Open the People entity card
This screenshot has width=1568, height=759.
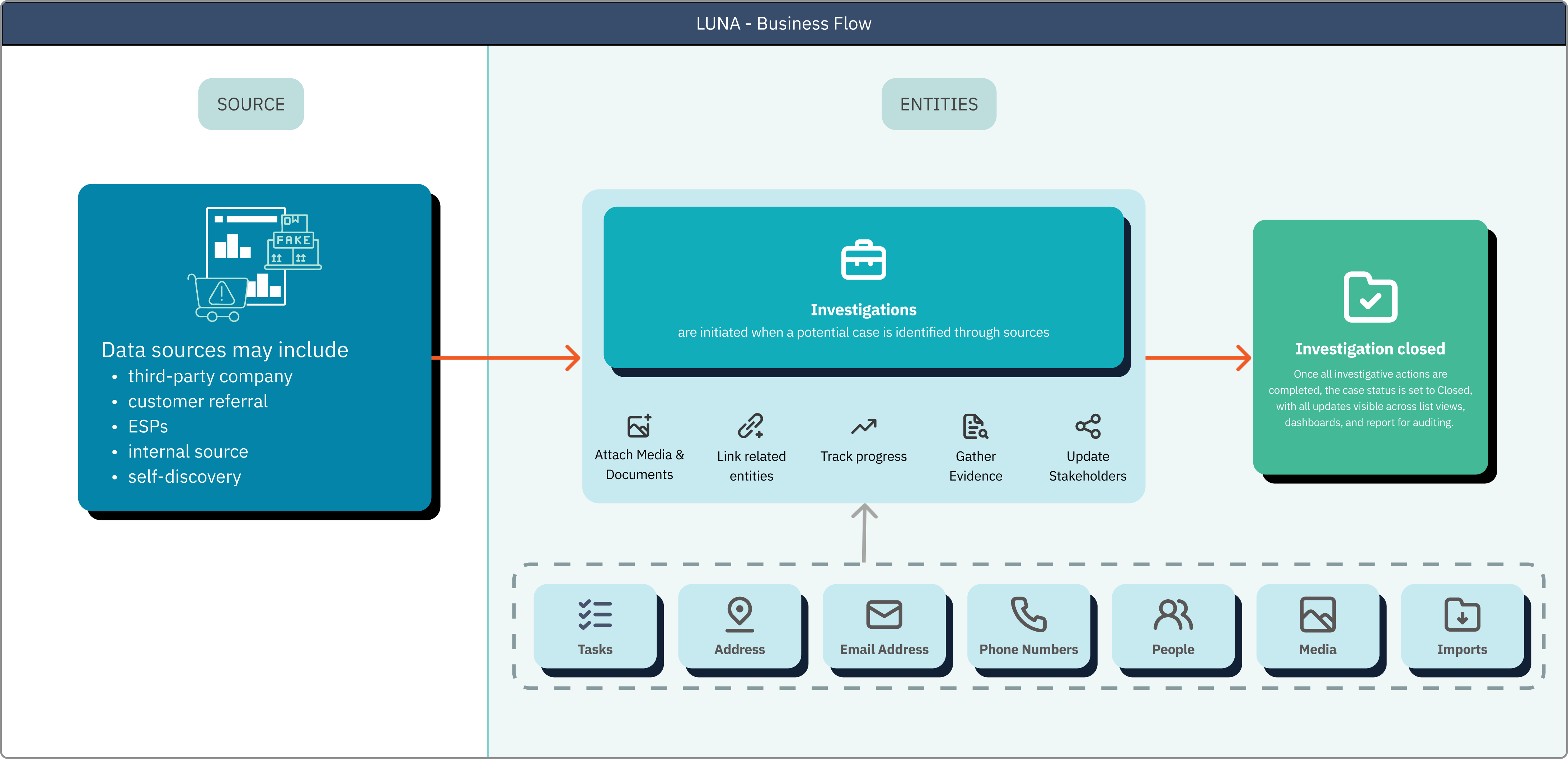coord(1173,626)
